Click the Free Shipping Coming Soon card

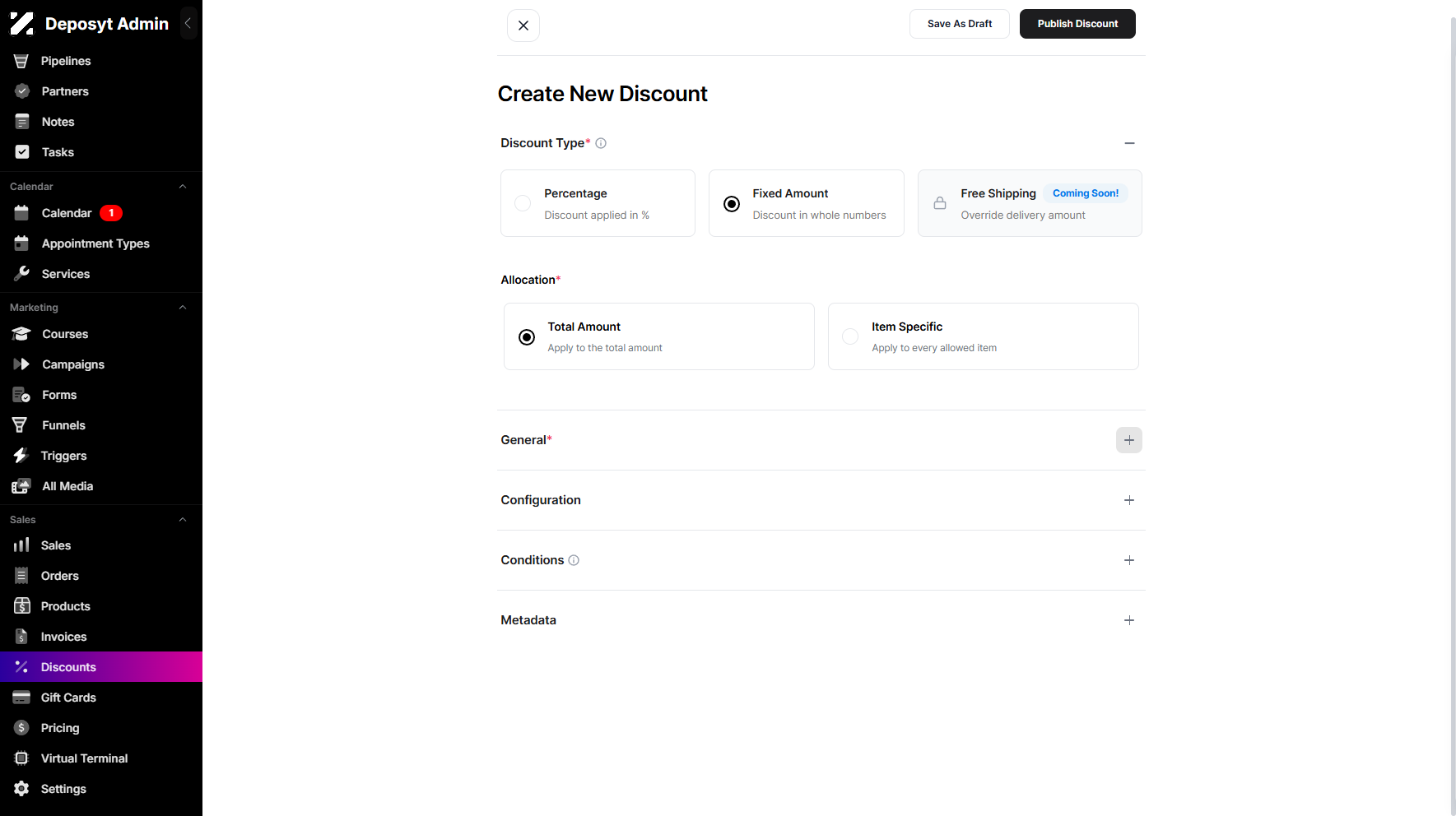pos(1030,203)
